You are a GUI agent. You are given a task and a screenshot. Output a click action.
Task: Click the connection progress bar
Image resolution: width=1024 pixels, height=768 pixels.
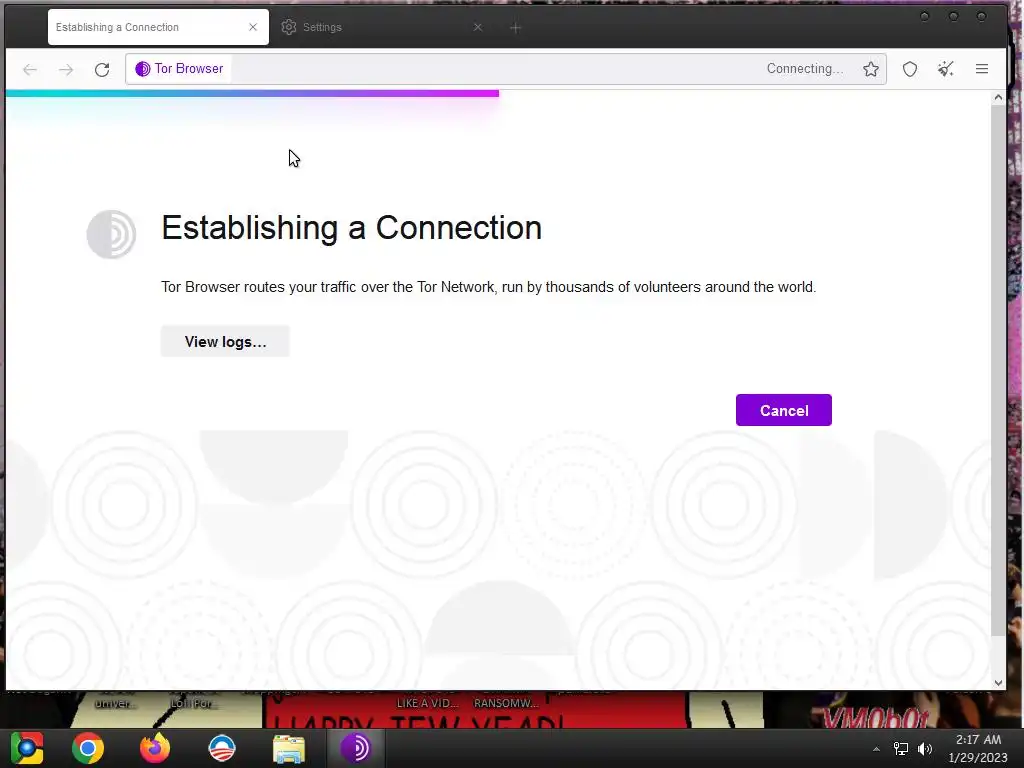click(x=252, y=93)
